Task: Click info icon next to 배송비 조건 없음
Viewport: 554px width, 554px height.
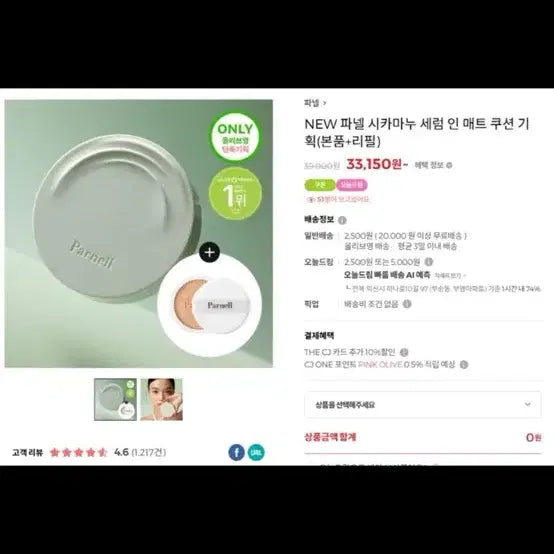Action: click(407, 304)
